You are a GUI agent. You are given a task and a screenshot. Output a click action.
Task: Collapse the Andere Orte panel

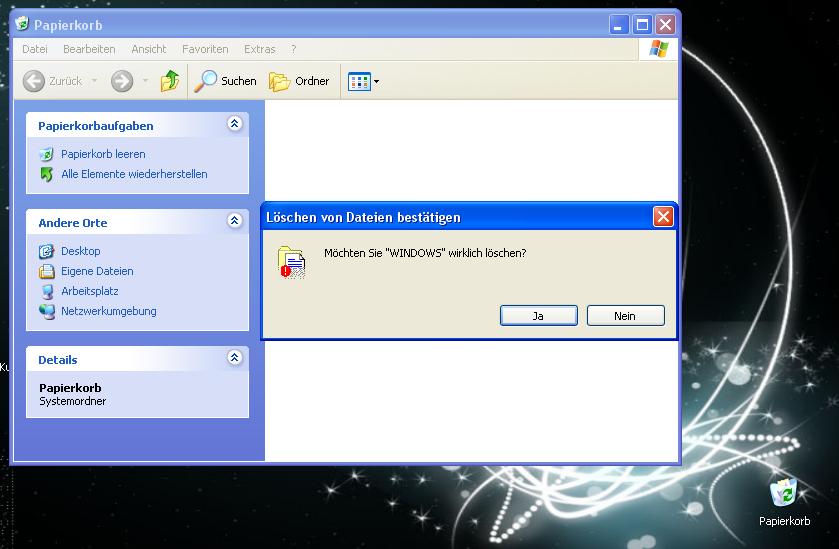234,221
